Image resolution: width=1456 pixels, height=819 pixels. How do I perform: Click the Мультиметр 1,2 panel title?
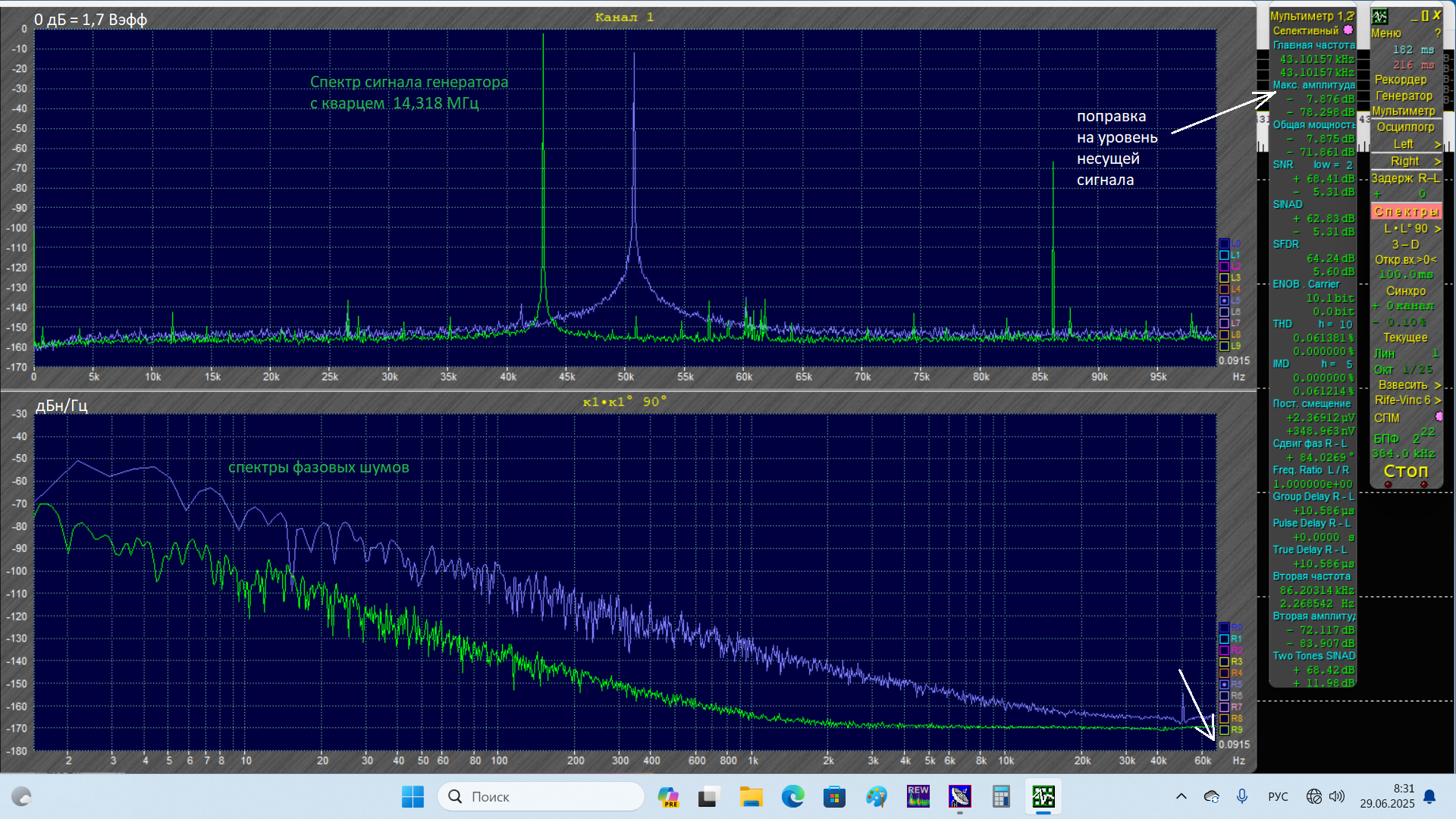(1313, 16)
